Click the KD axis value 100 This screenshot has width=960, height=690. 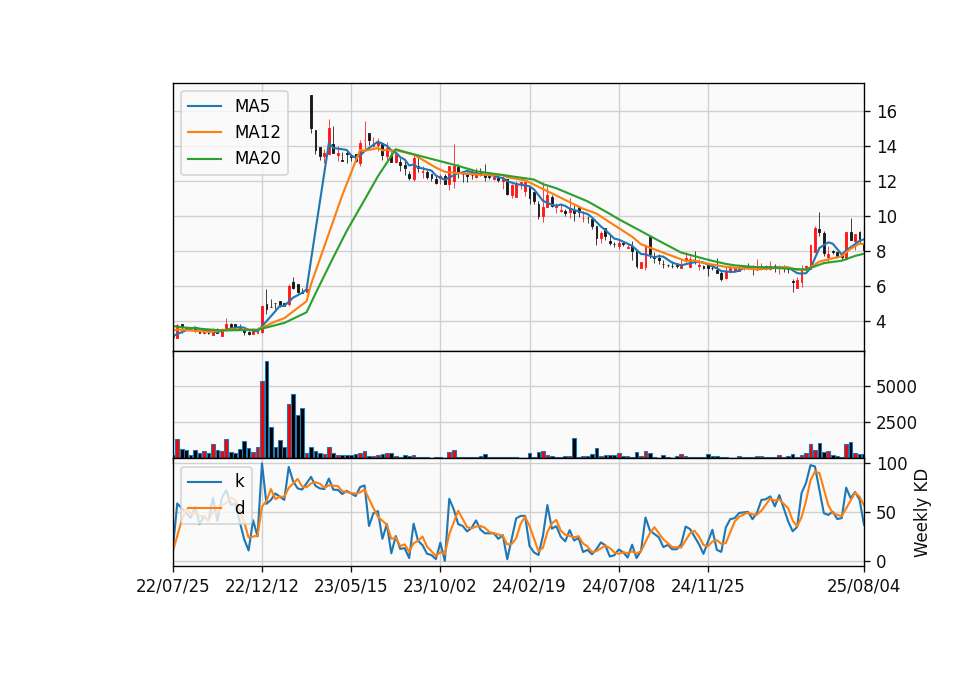coord(892,464)
